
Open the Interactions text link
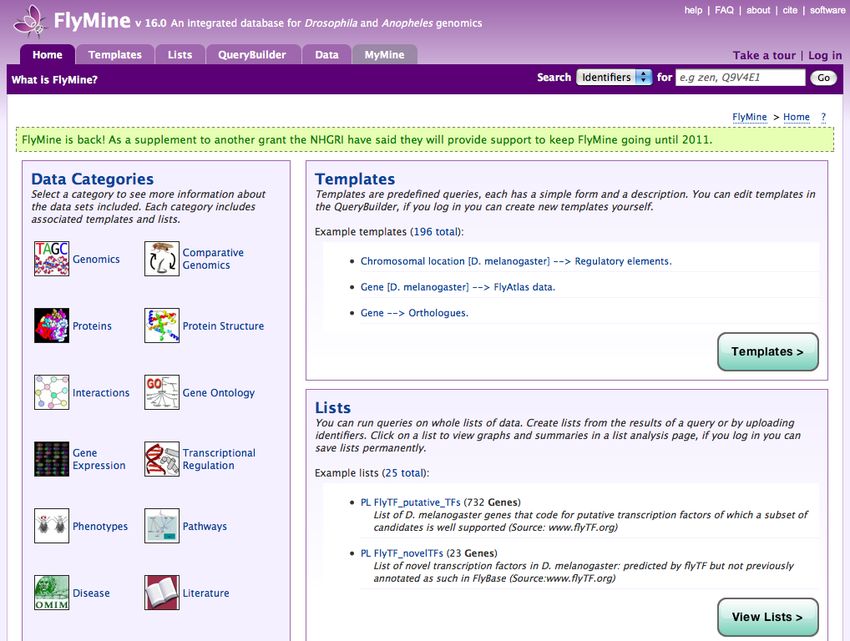click(101, 393)
